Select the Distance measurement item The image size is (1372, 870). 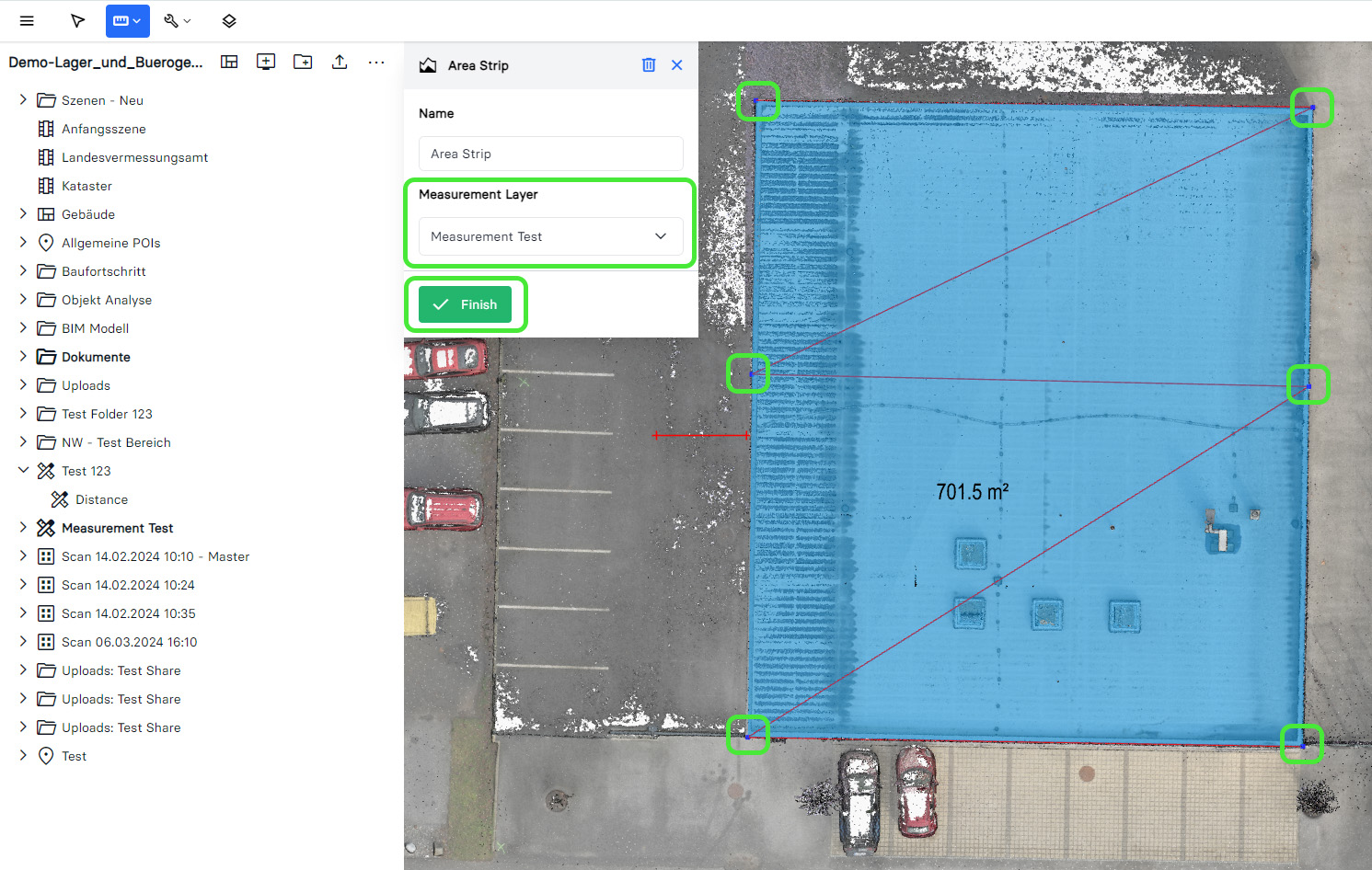(x=101, y=499)
